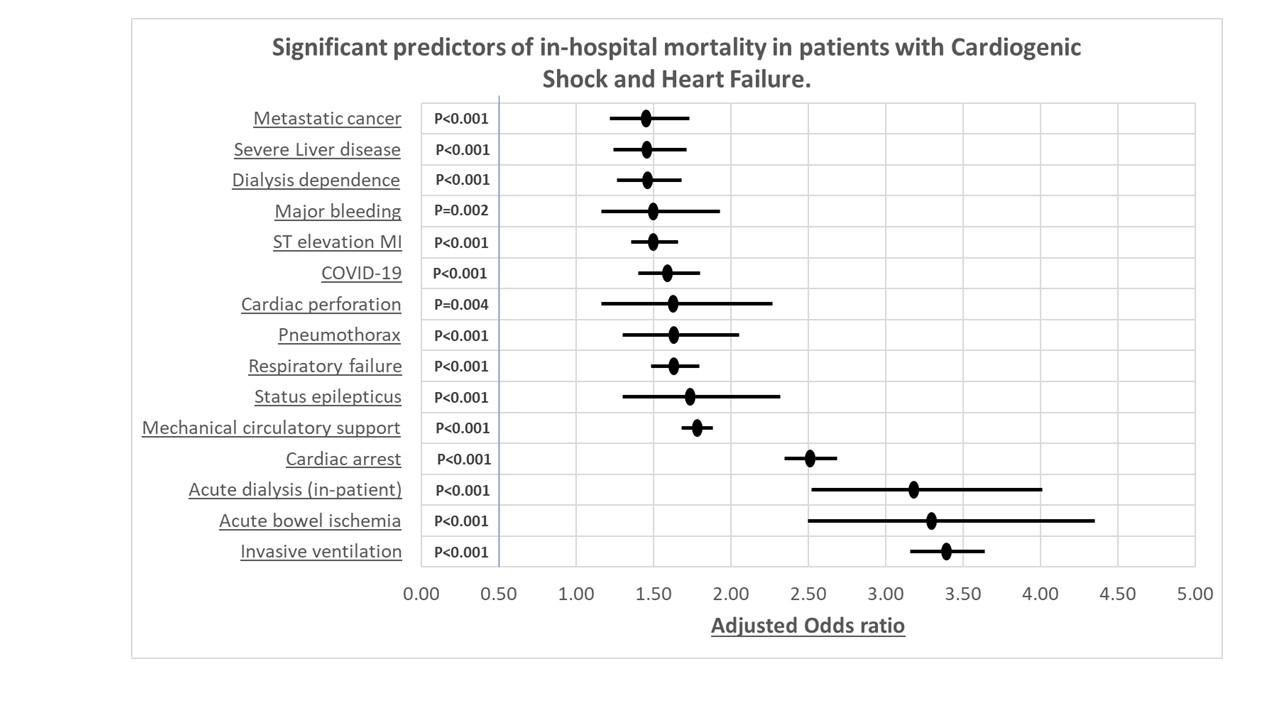Click the Metastatic cancer label
This screenshot has height=720, width=1280.
tap(327, 119)
